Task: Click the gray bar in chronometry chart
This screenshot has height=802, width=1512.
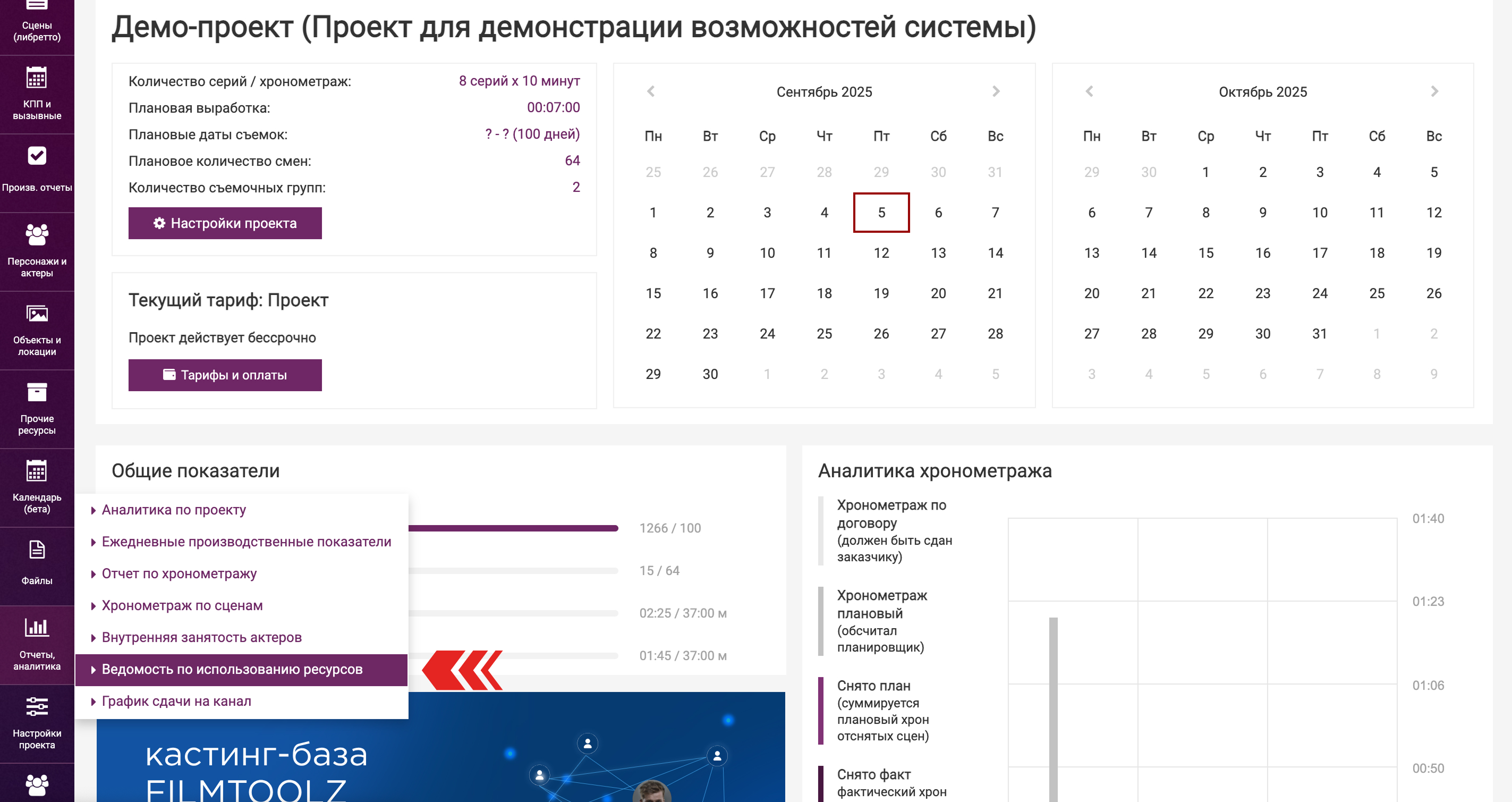Action: tap(1054, 709)
